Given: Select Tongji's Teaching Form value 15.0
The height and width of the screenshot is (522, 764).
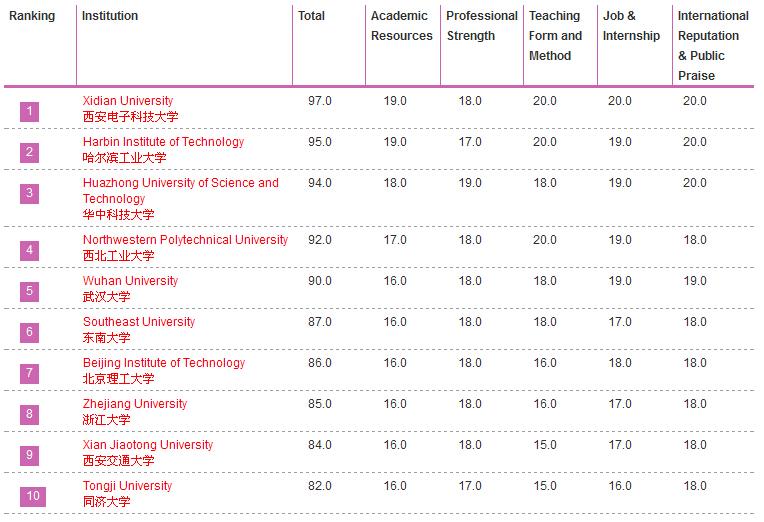Looking at the screenshot, I should coord(545,485).
